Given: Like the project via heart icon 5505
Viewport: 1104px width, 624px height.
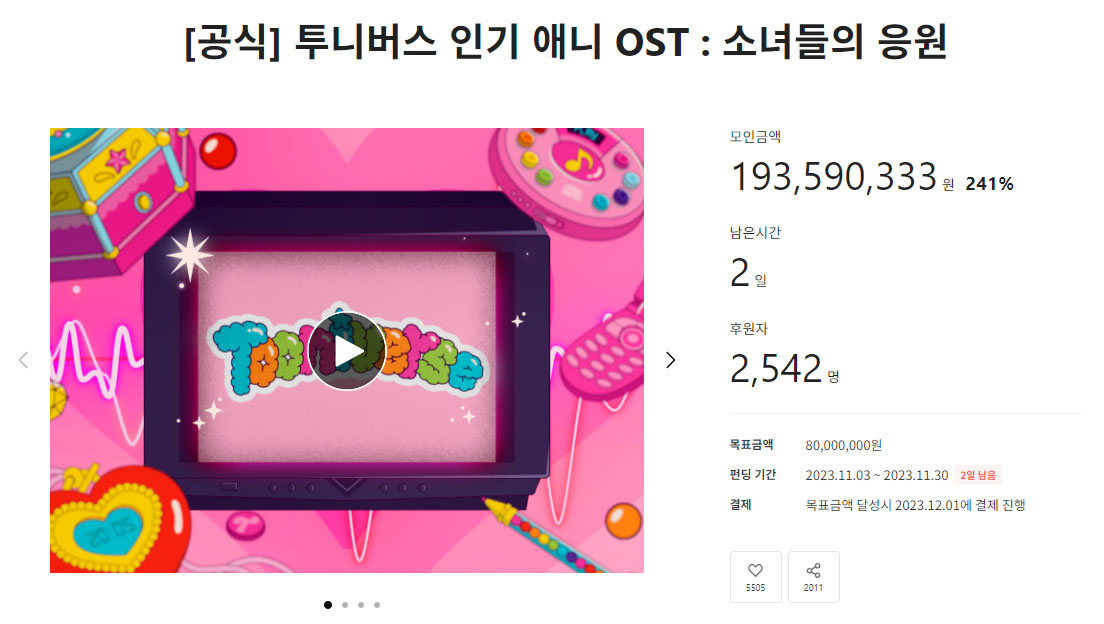Looking at the screenshot, I should [755, 577].
